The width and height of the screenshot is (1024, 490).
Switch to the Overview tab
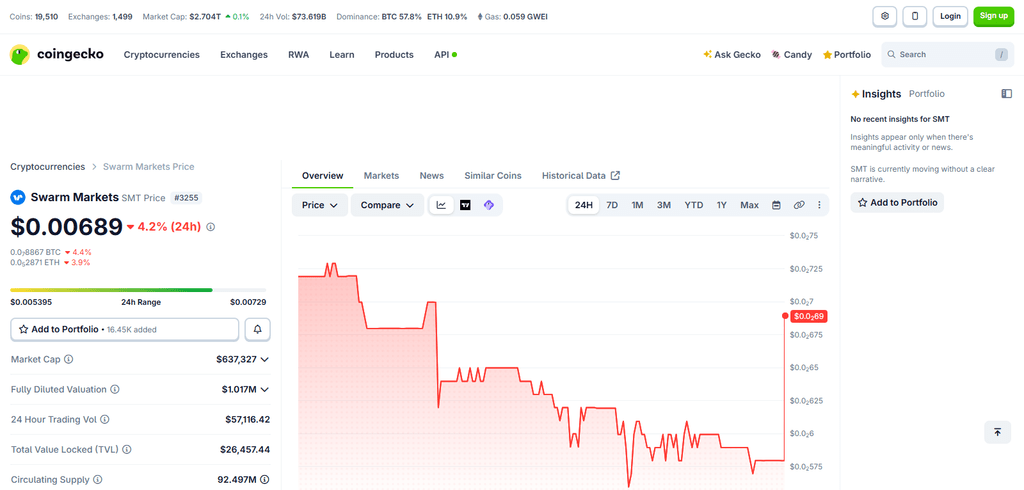pos(323,176)
